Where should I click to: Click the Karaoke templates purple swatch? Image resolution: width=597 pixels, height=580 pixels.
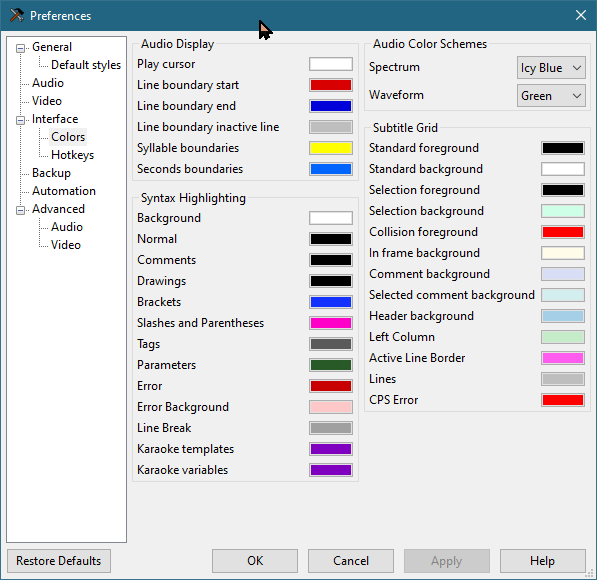point(331,449)
